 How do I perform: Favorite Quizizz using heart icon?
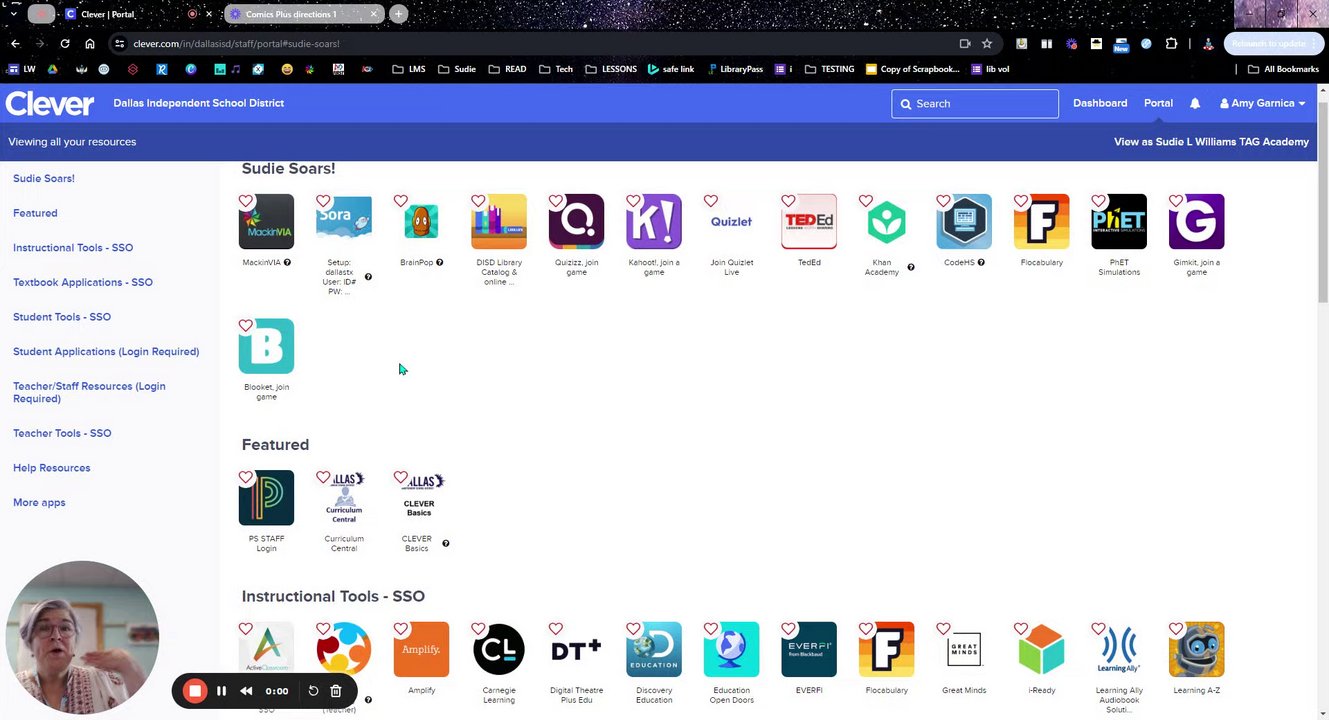point(556,201)
